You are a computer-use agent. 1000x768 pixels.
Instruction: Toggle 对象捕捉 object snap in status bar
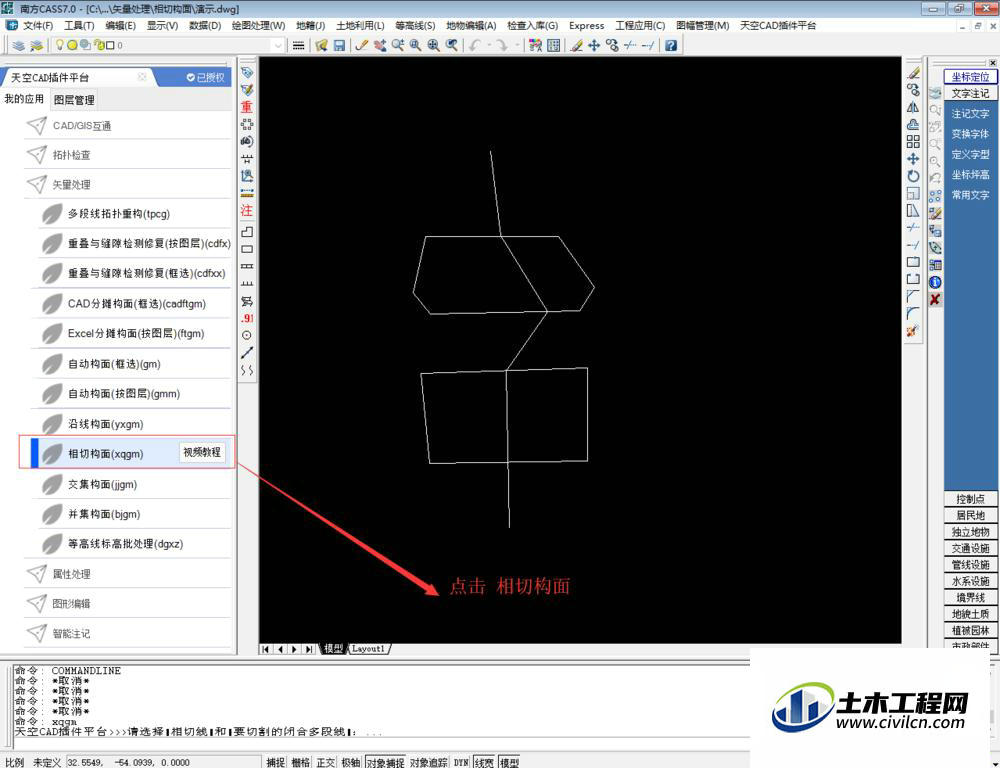(x=385, y=762)
